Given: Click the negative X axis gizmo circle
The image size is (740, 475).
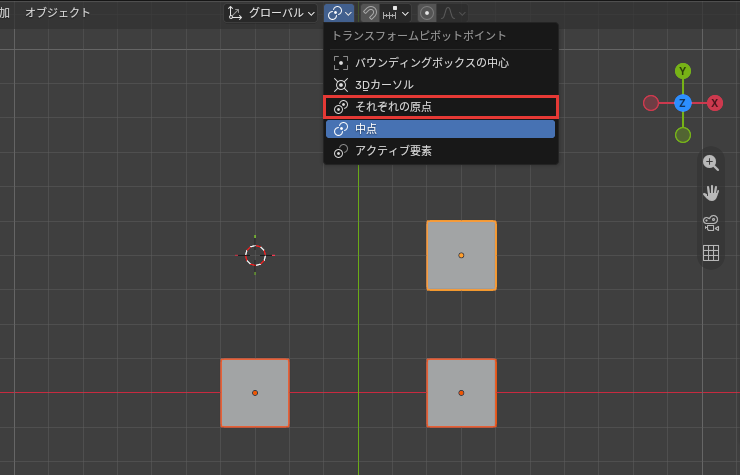Looking at the screenshot, I should 651,103.
